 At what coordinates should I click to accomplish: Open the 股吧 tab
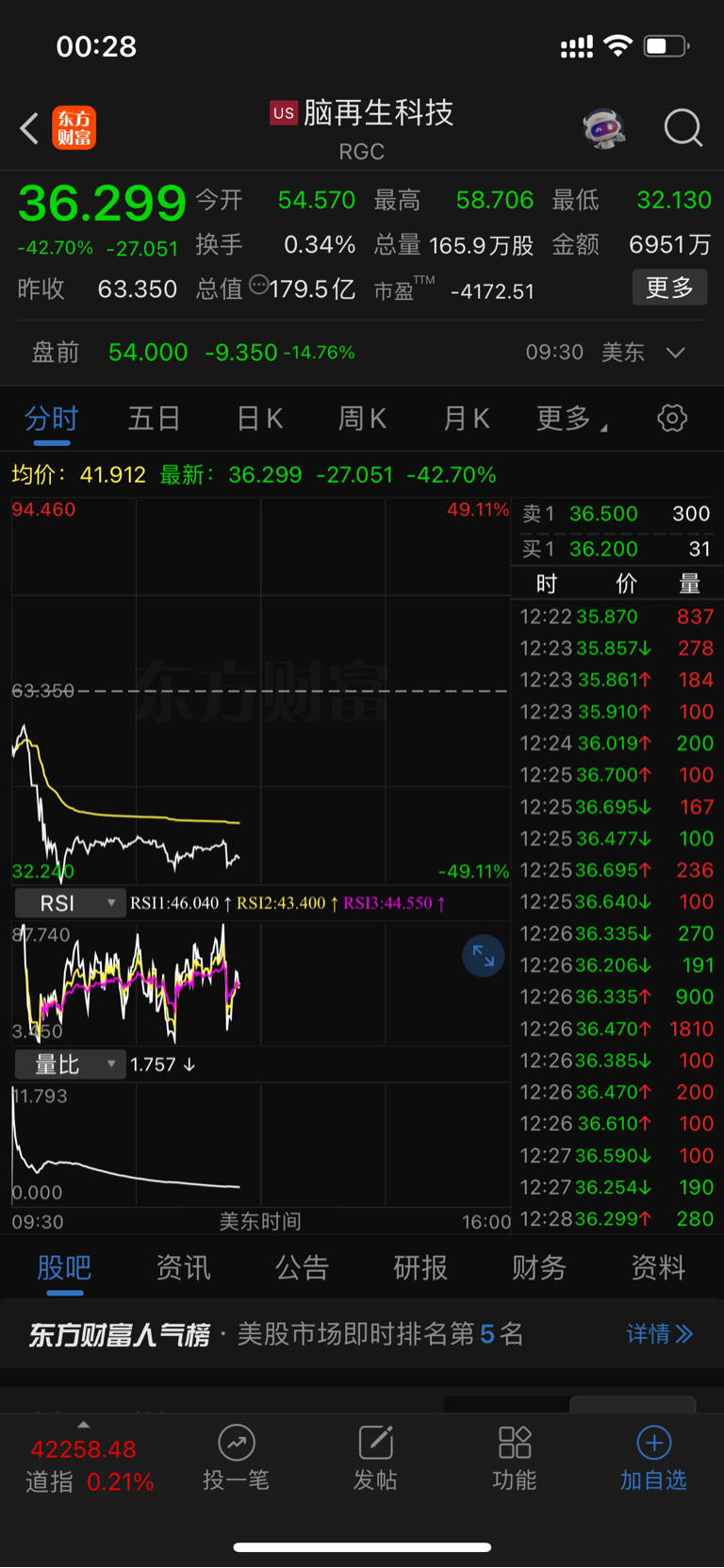click(x=64, y=1267)
